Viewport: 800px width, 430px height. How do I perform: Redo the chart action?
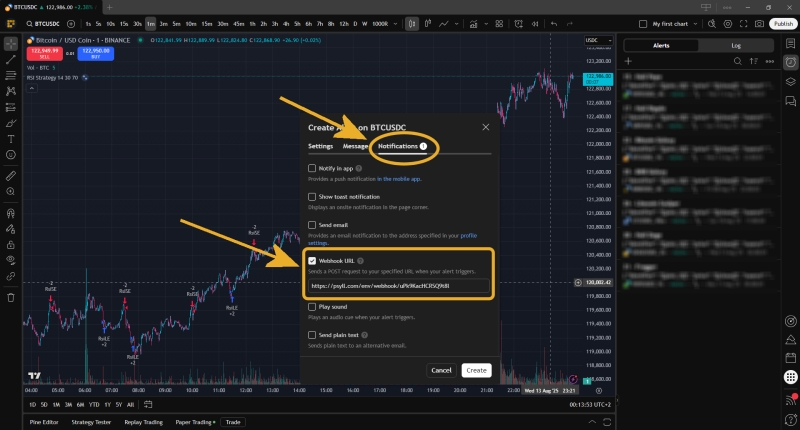[569, 24]
